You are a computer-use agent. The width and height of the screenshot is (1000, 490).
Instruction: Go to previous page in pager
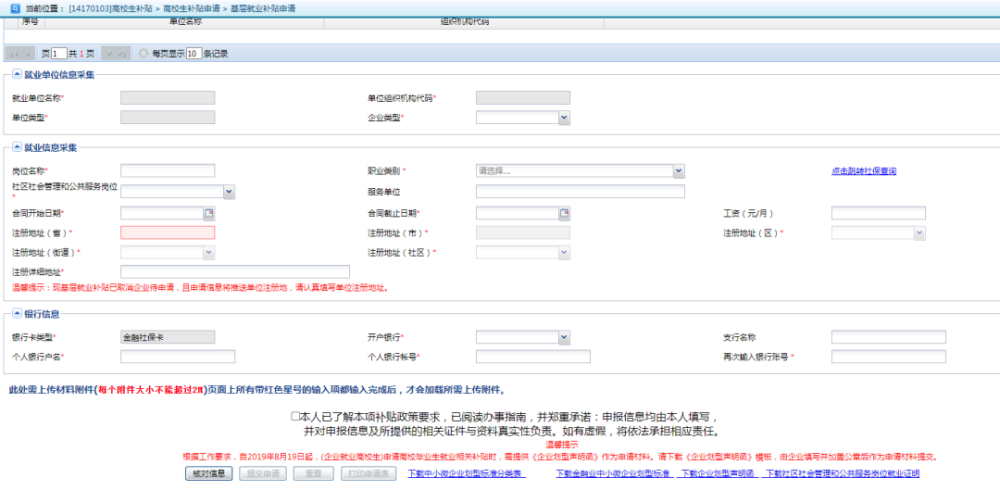26,54
